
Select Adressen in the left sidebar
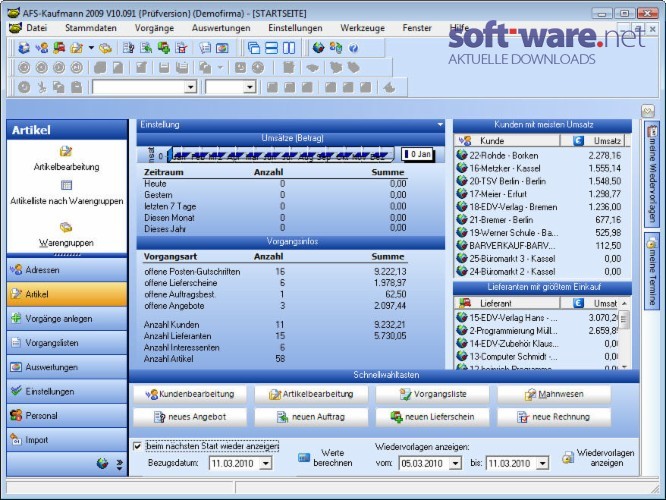tap(67, 270)
